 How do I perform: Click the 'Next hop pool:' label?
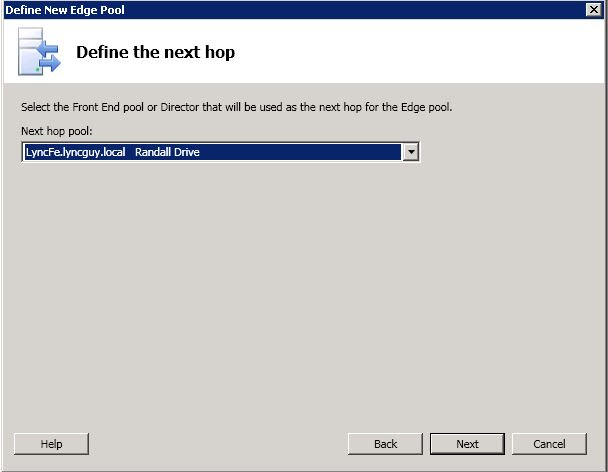pos(57,131)
